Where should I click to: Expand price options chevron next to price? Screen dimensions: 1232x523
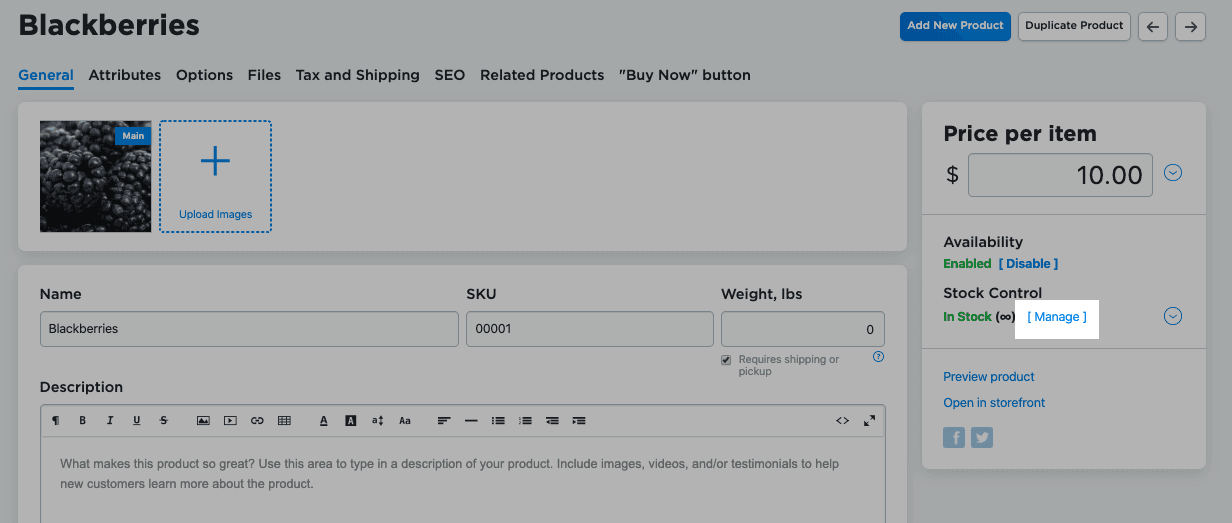[x=1173, y=173]
